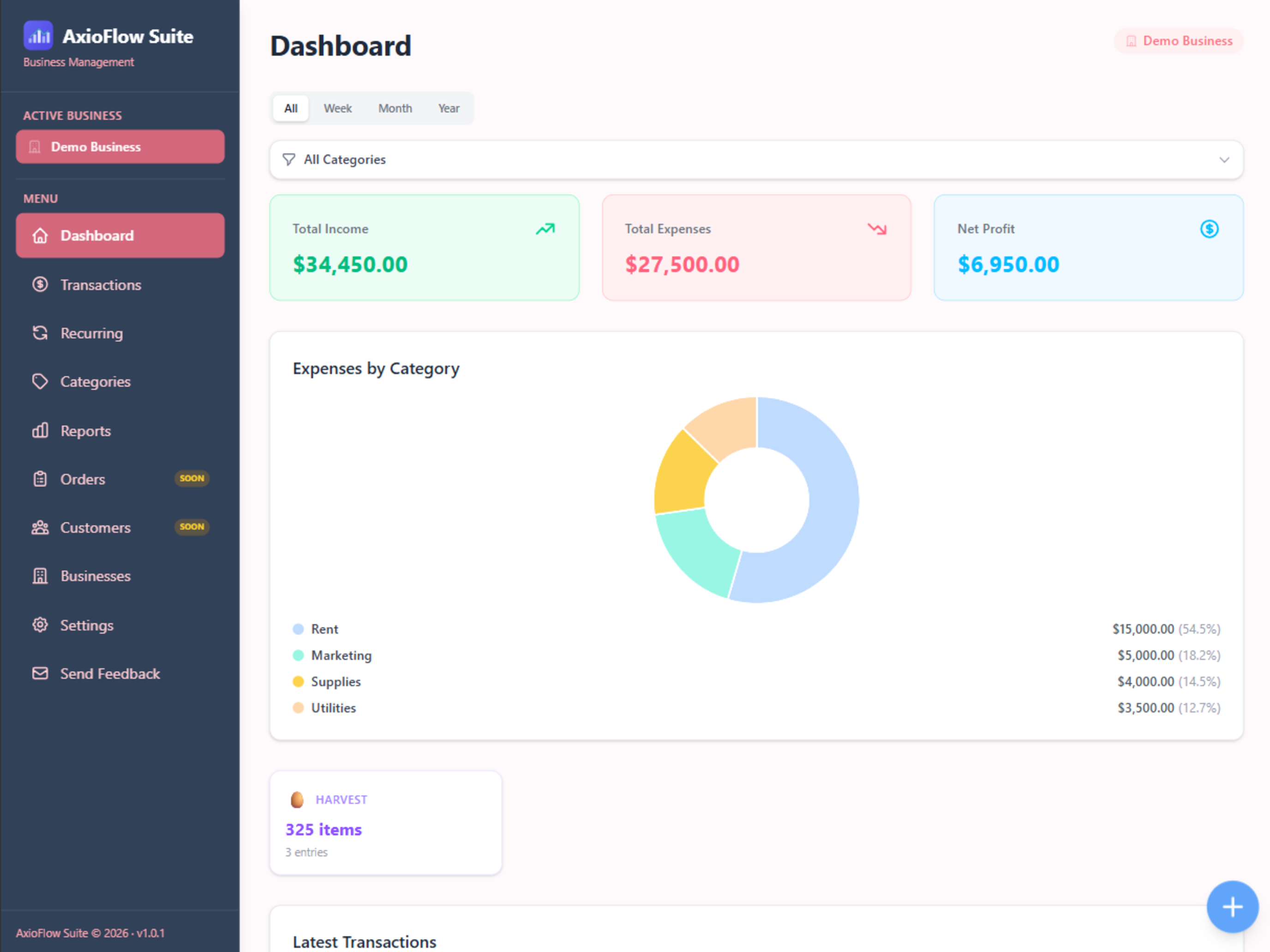Image resolution: width=1270 pixels, height=952 pixels.
Task: Click the Business Management subtitle text
Action: tap(78, 62)
